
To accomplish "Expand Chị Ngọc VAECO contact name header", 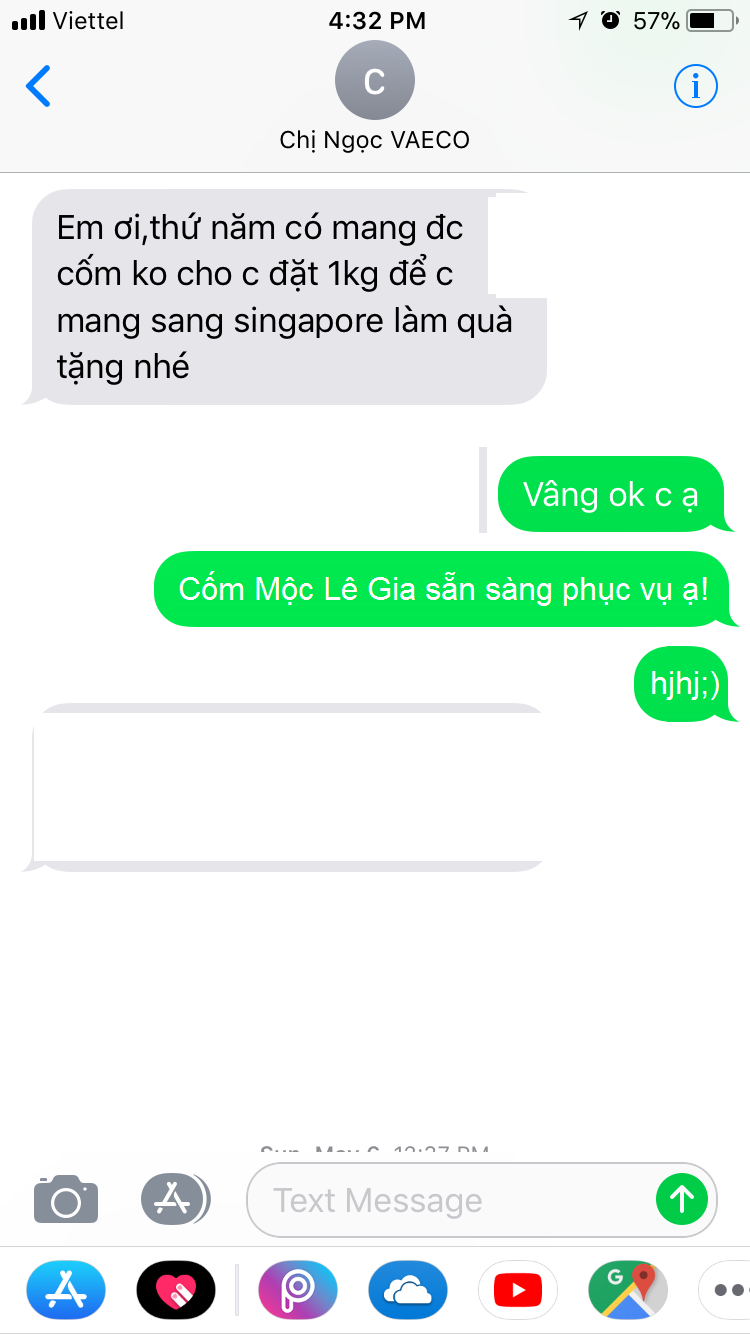I will coord(374,140).
